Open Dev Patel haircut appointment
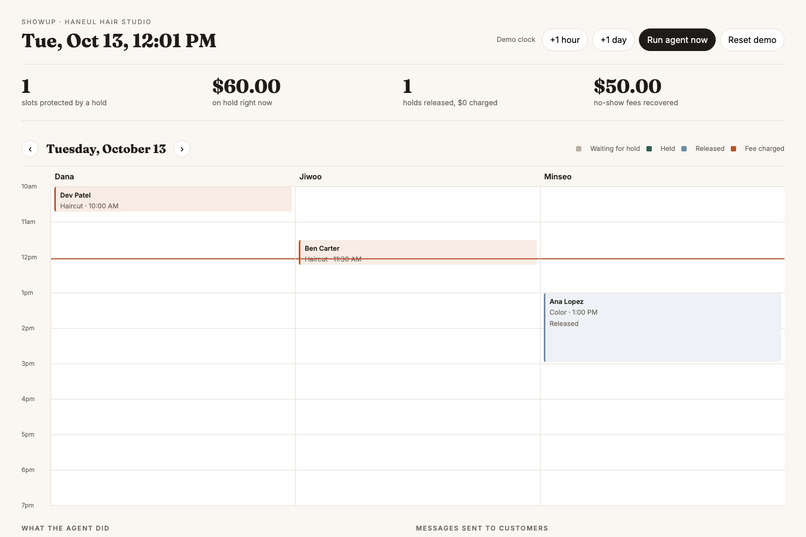The height and width of the screenshot is (537, 806). pyautogui.click(x=173, y=199)
